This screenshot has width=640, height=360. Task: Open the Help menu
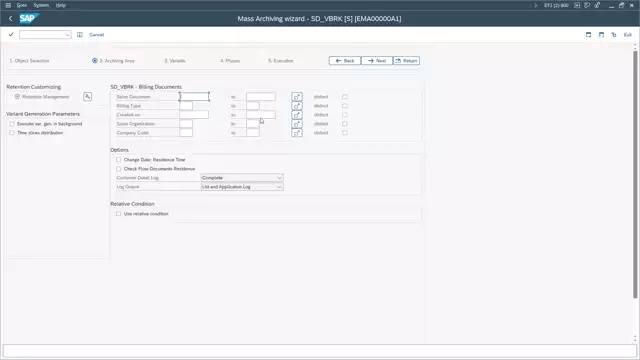point(61,5)
